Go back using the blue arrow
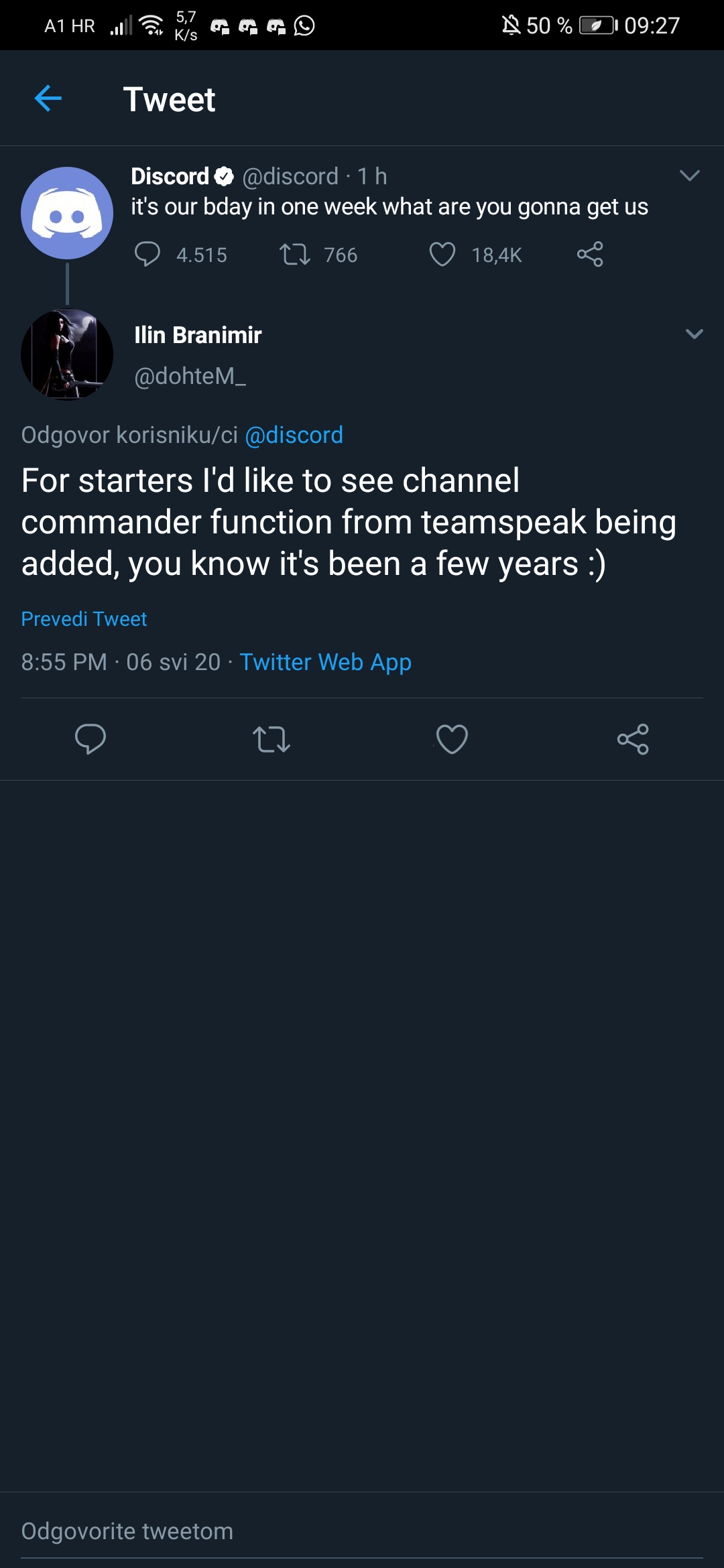 pyautogui.click(x=48, y=99)
